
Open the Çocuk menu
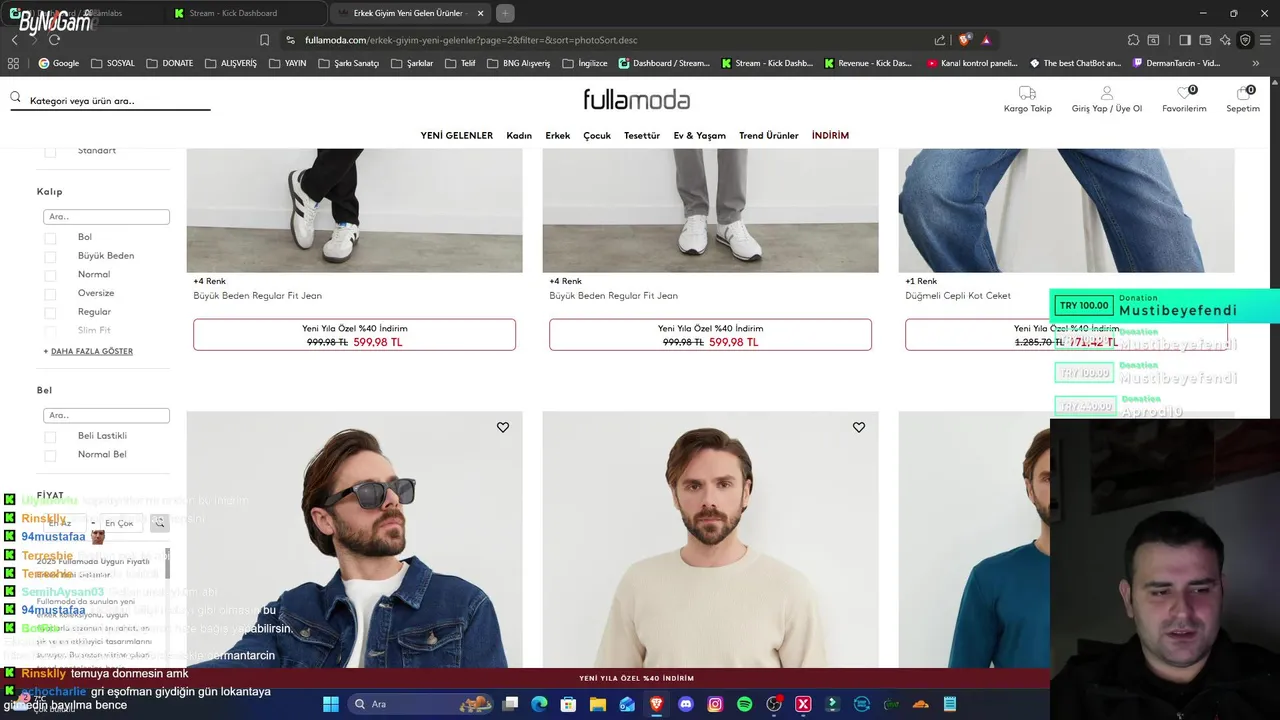pos(597,136)
